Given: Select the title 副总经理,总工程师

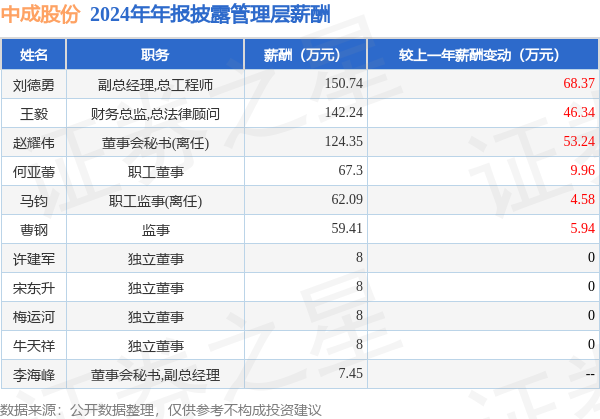Looking at the screenshot, I should tap(155, 85).
